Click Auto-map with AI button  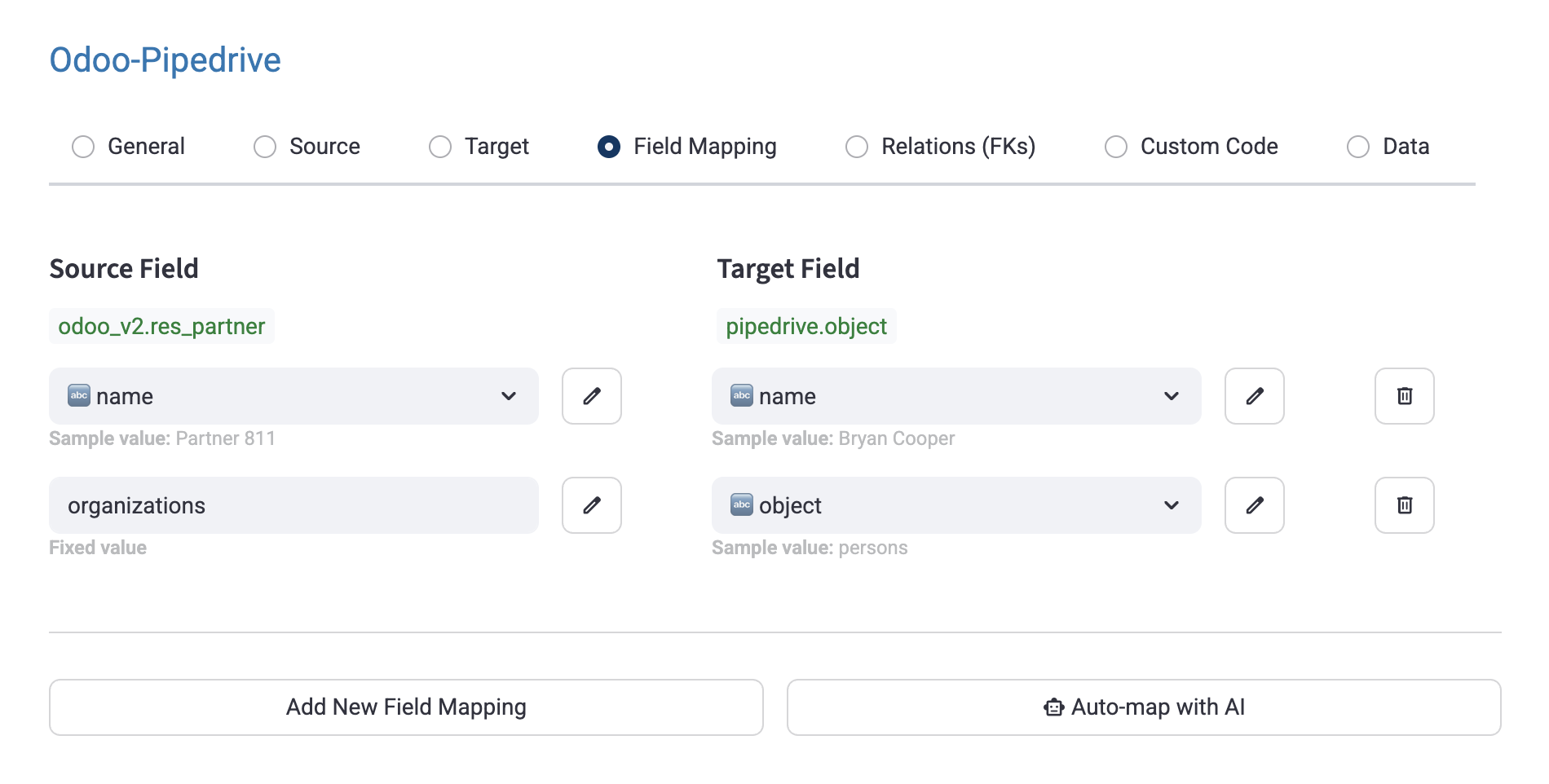point(1144,707)
